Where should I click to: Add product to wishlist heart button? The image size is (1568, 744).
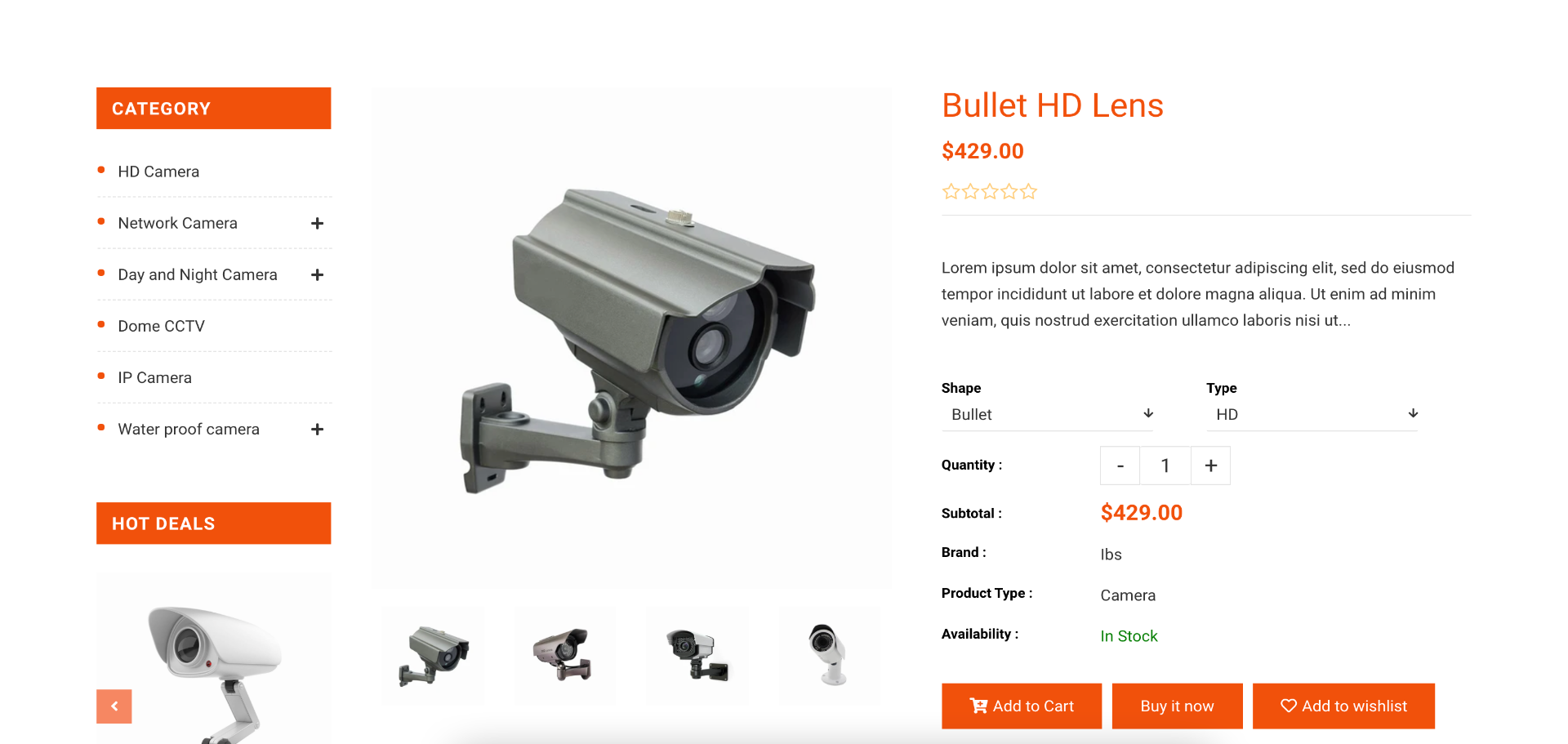click(x=1343, y=706)
